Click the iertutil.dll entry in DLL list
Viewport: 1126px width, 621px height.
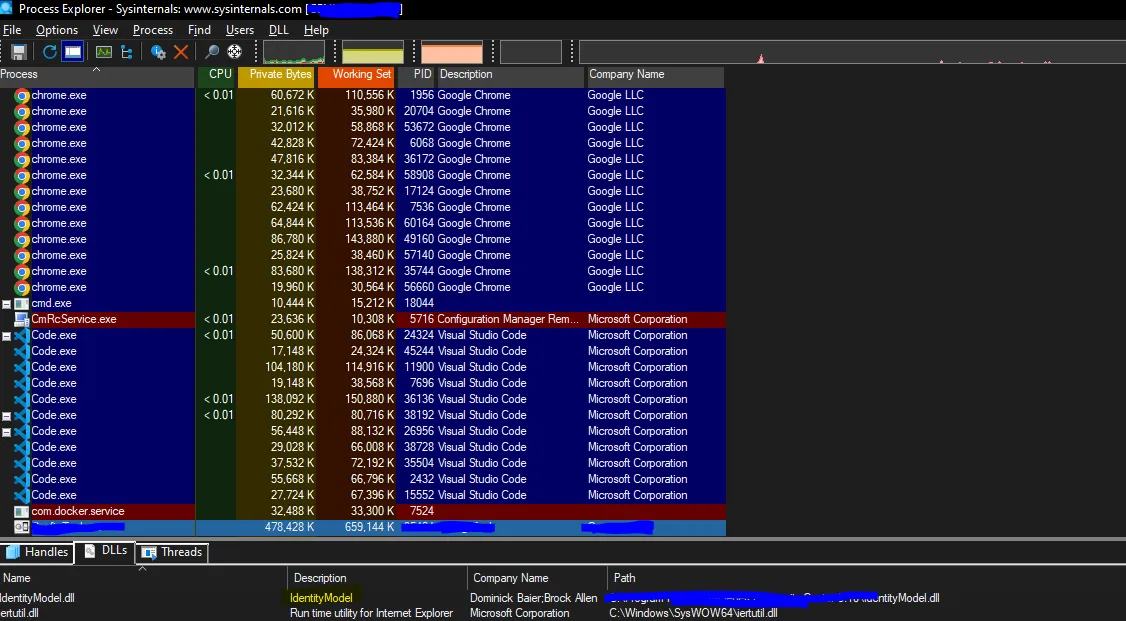click(19, 614)
